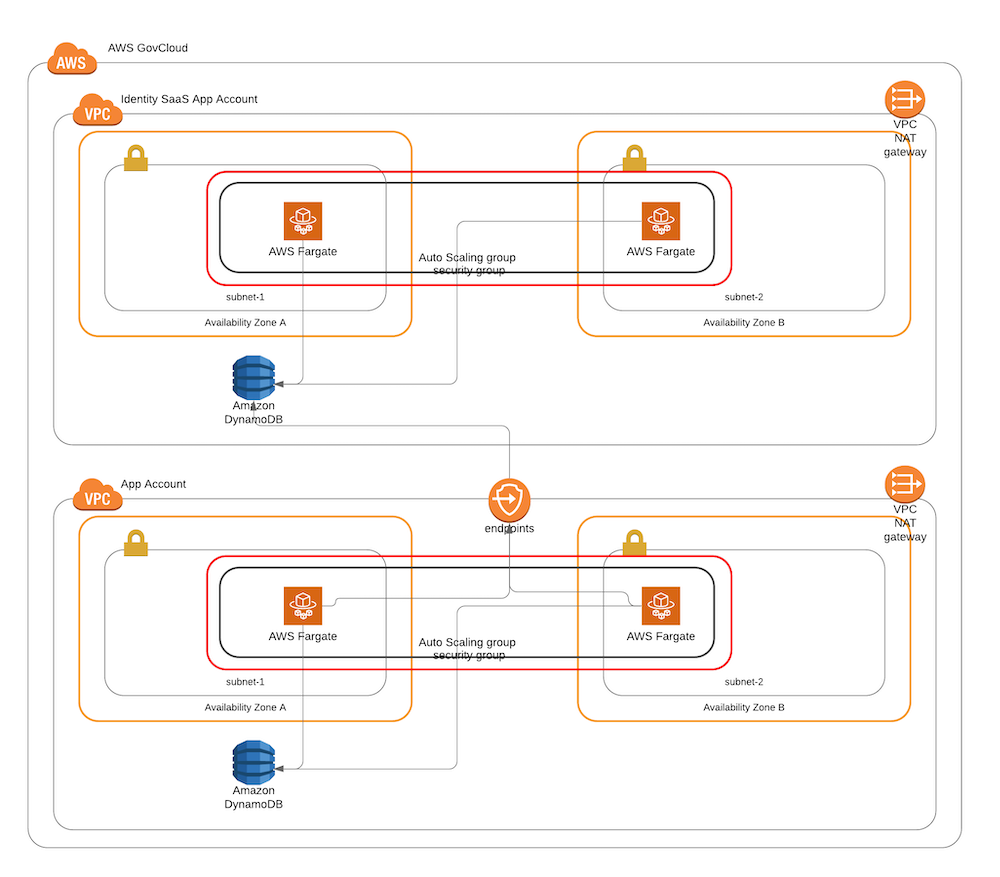Image resolution: width=1000 pixels, height=877 pixels.
Task: Select the VPC NAT gateway icon top right
Action: pos(904,98)
